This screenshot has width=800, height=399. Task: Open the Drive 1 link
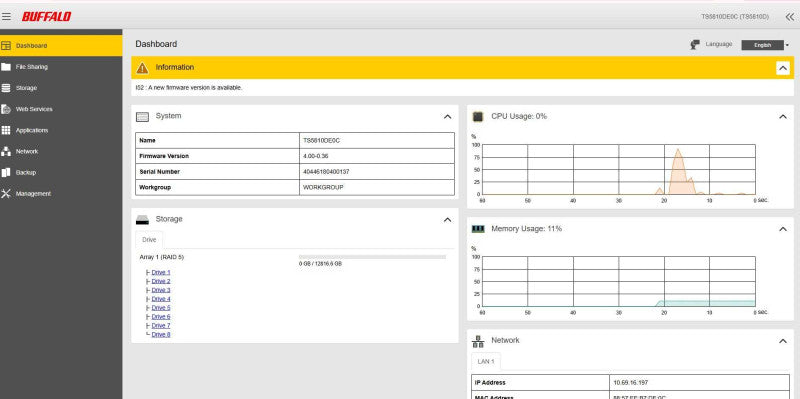tap(161, 272)
